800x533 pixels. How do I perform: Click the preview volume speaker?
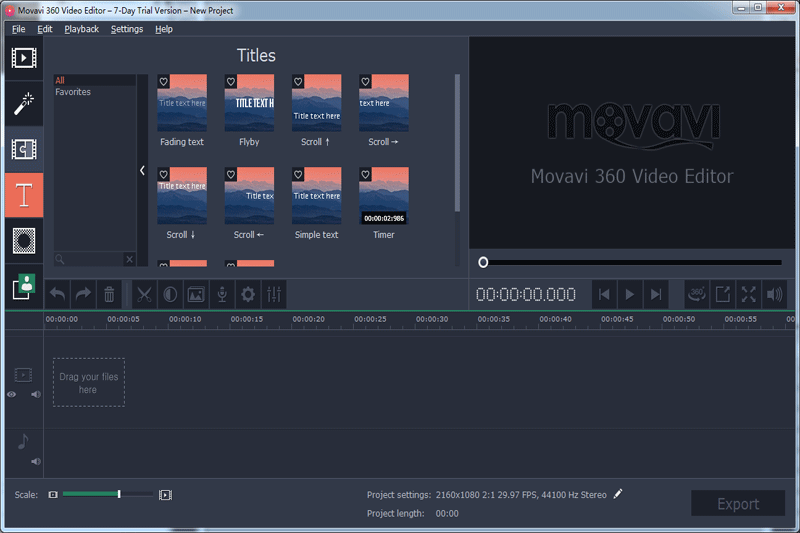coord(774,294)
